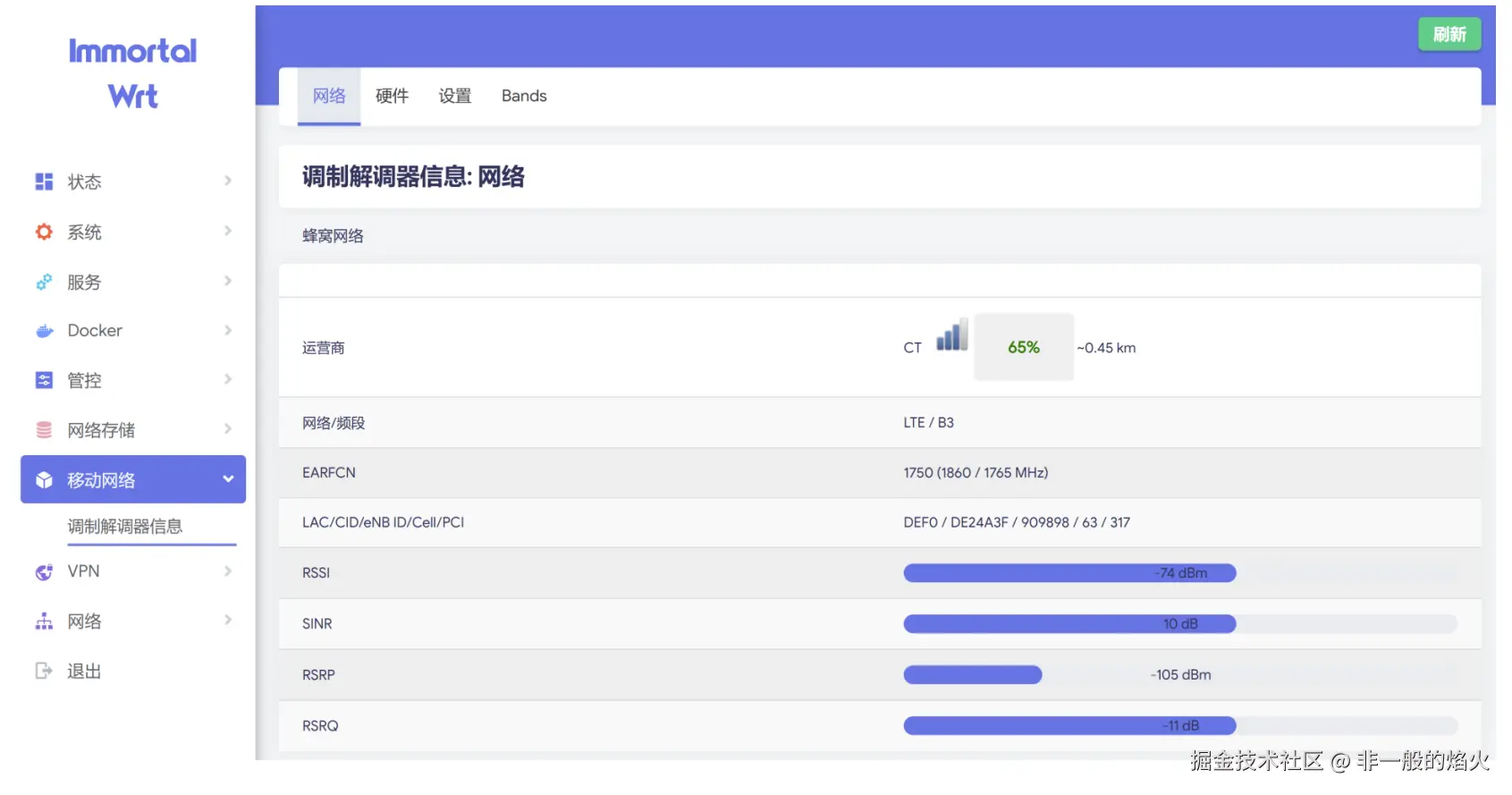1512x795 pixels.
Task: Open the Docker sidebar entry
Action: click(133, 331)
